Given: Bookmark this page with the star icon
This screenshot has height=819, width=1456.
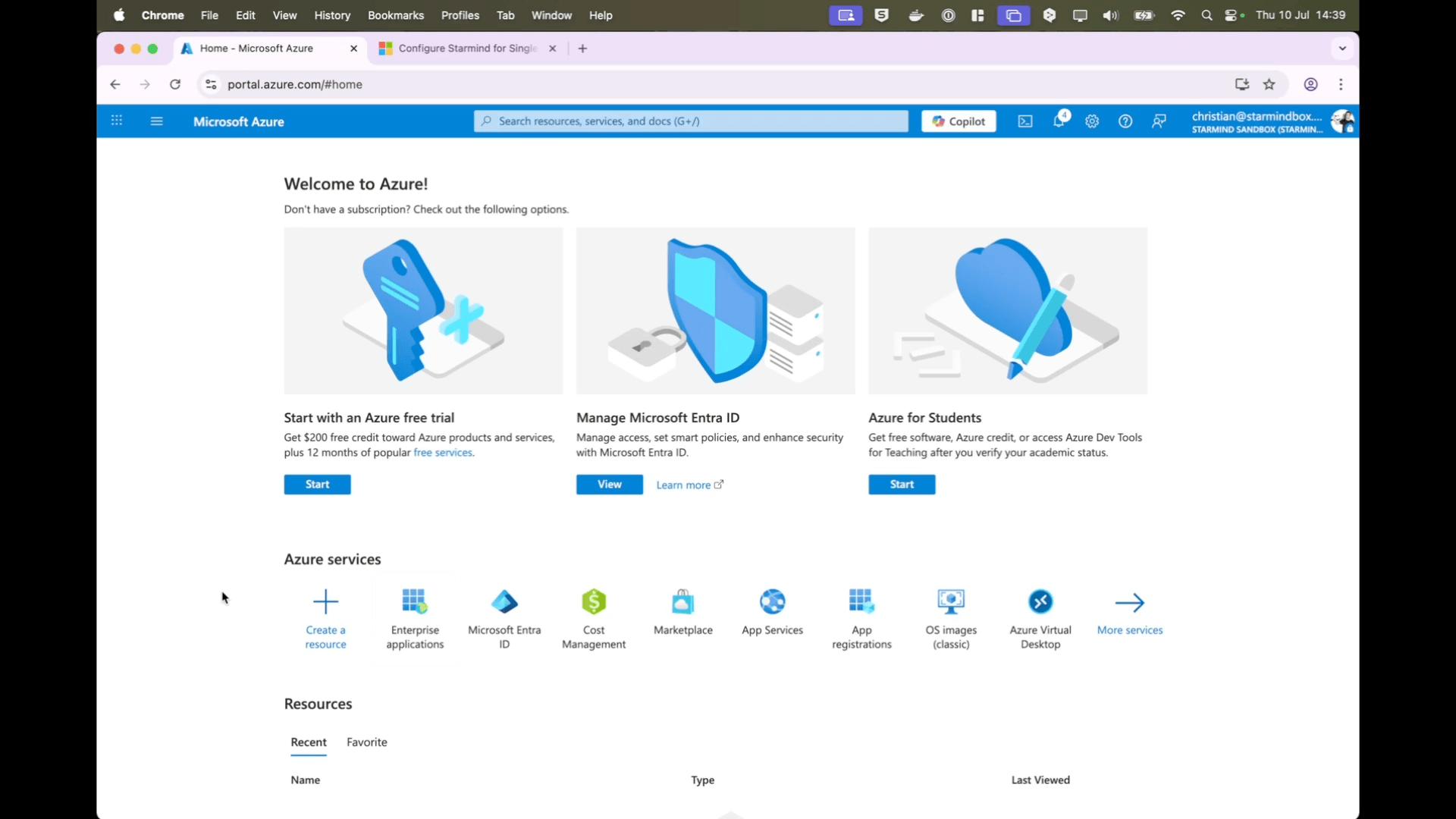Looking at the screenshot, I should pyautogui.click(x=1269, y=84).
